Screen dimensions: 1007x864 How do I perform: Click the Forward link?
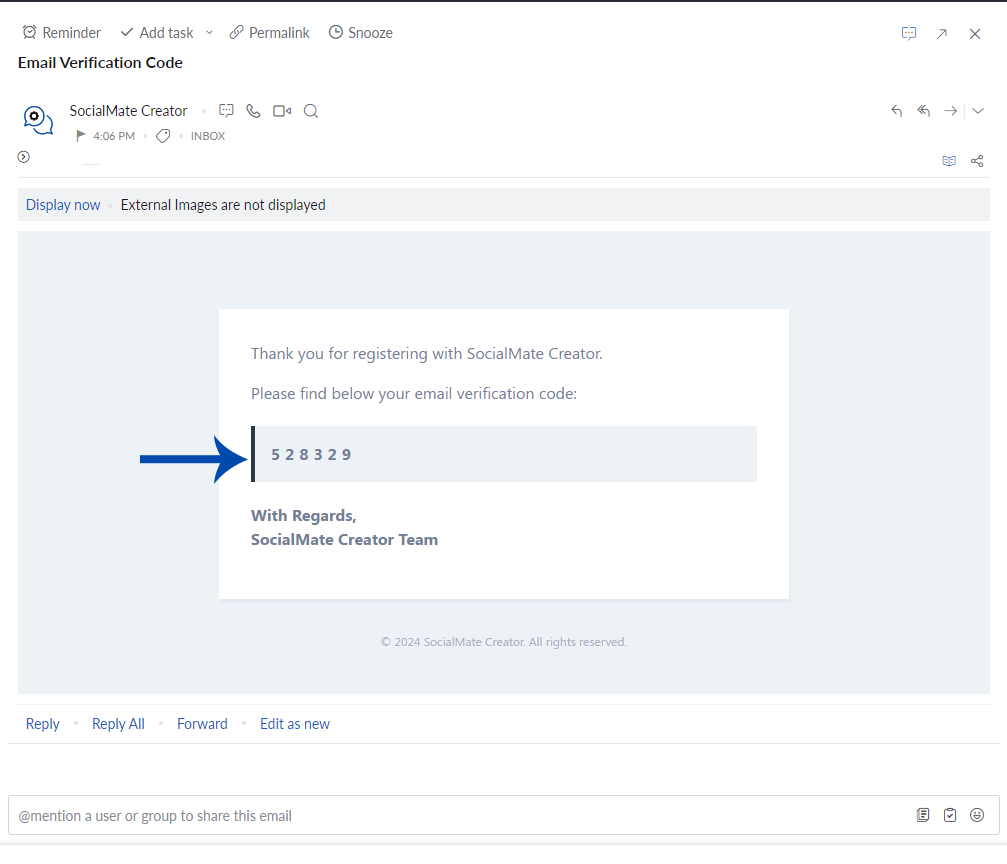tap(202, 724)
